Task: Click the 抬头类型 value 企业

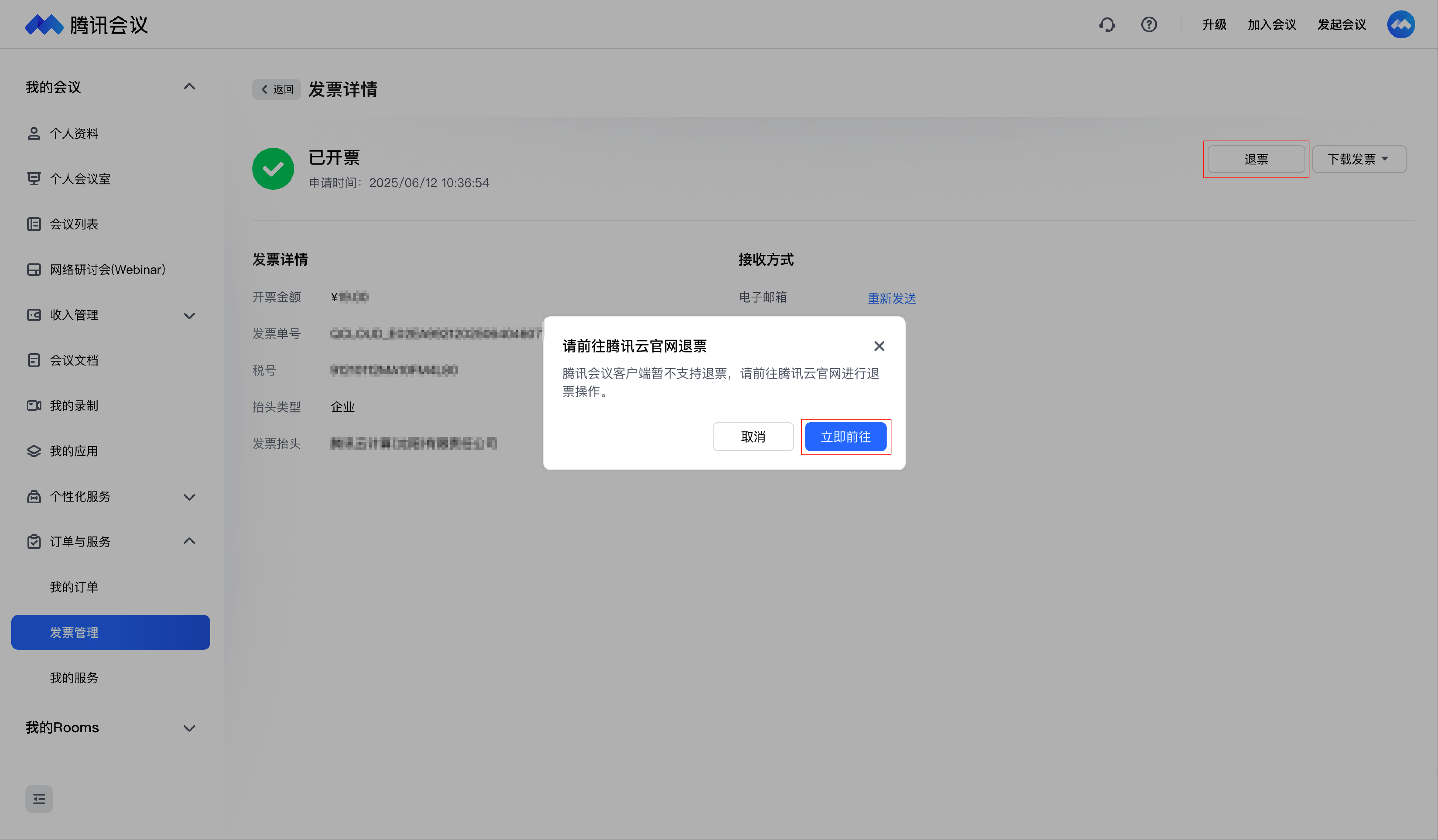Action: point(342,407)
